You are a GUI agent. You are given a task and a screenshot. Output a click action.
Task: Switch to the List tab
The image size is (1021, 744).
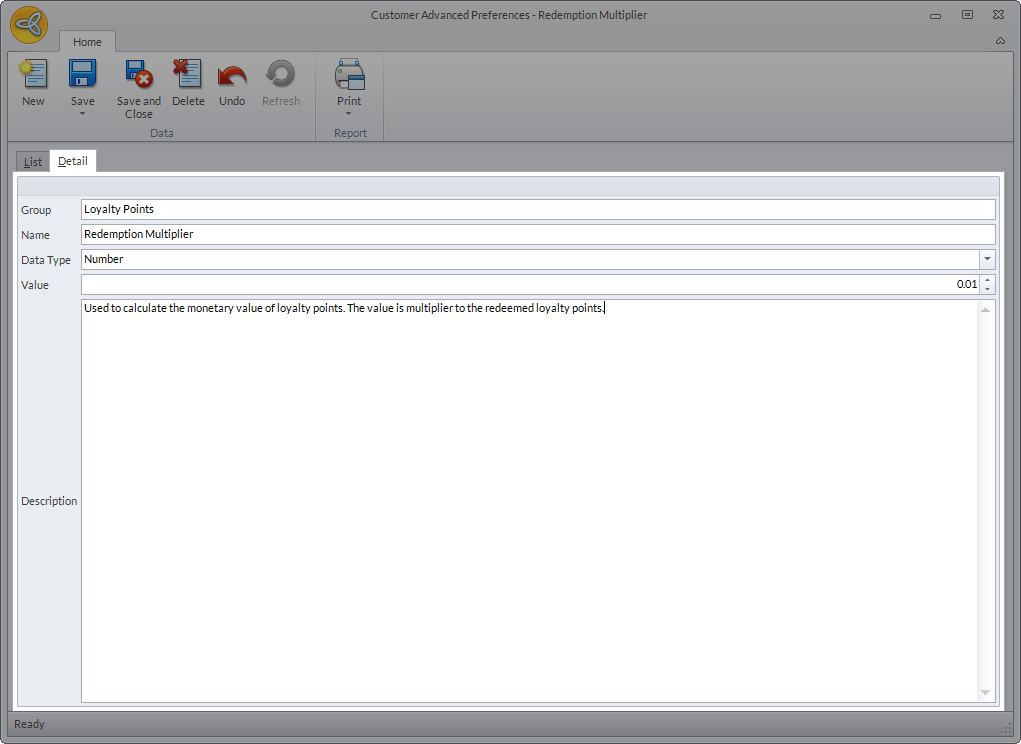33,161
